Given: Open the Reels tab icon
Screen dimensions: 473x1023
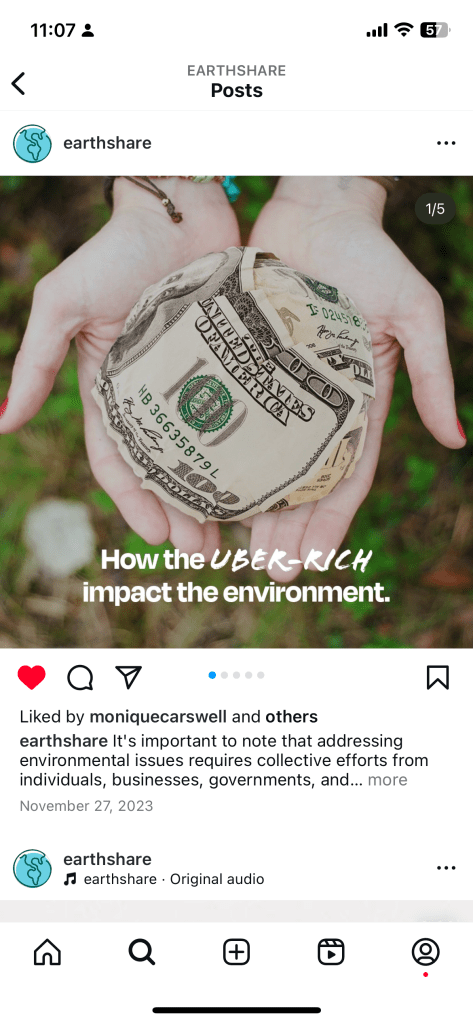Looking at the screenshot, I should (x=331, y=953).
